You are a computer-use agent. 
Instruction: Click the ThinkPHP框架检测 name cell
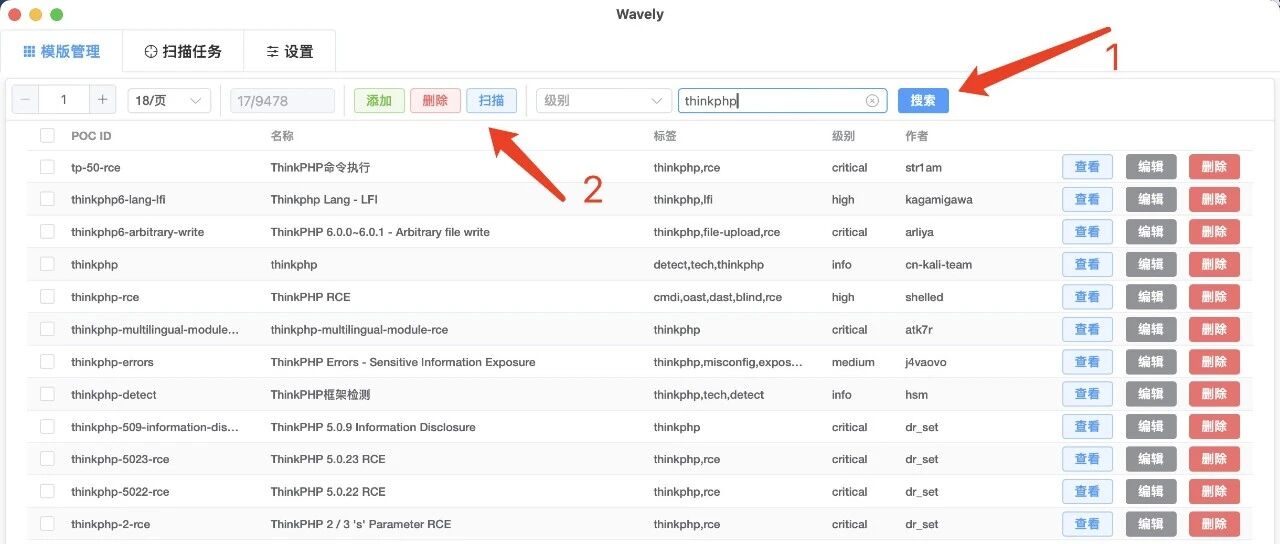pos(320,394)
